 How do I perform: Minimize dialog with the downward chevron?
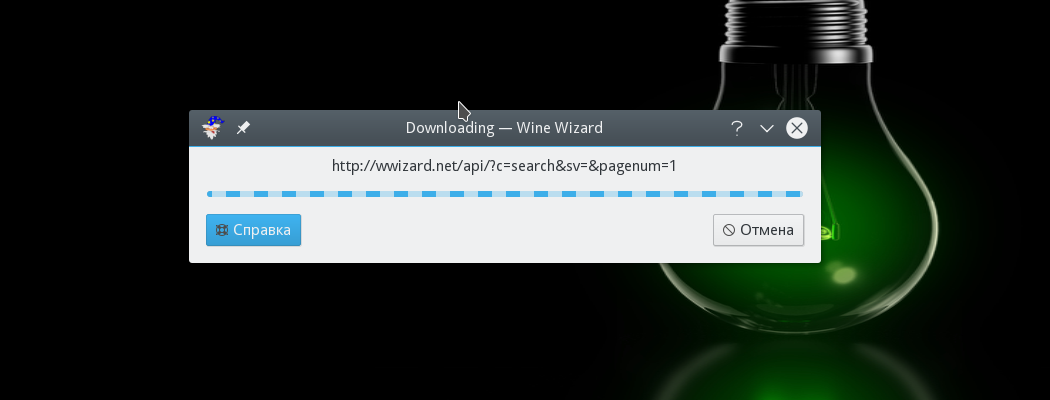(767, 128)
